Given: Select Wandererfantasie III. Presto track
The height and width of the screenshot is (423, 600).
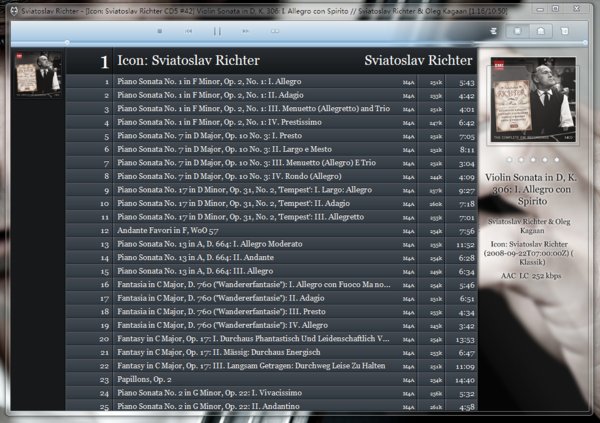Looking at the screenshot, I should coord(271,312).
